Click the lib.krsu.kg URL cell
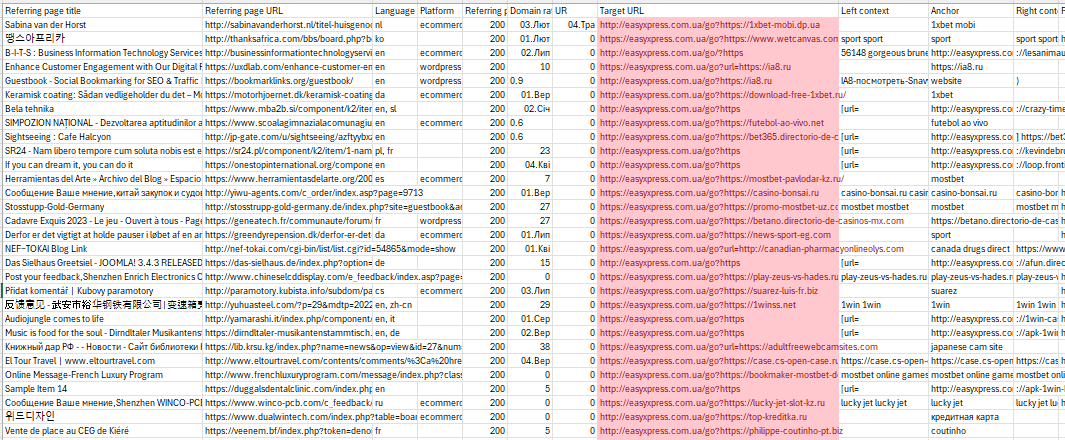 [x=288, y=346]
